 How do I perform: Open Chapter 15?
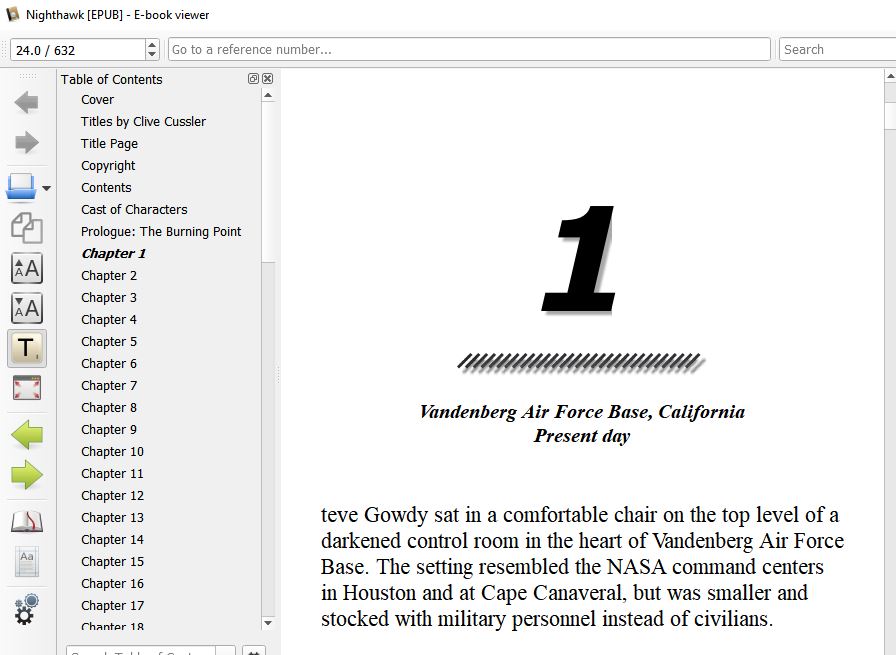tap(112, 561)
